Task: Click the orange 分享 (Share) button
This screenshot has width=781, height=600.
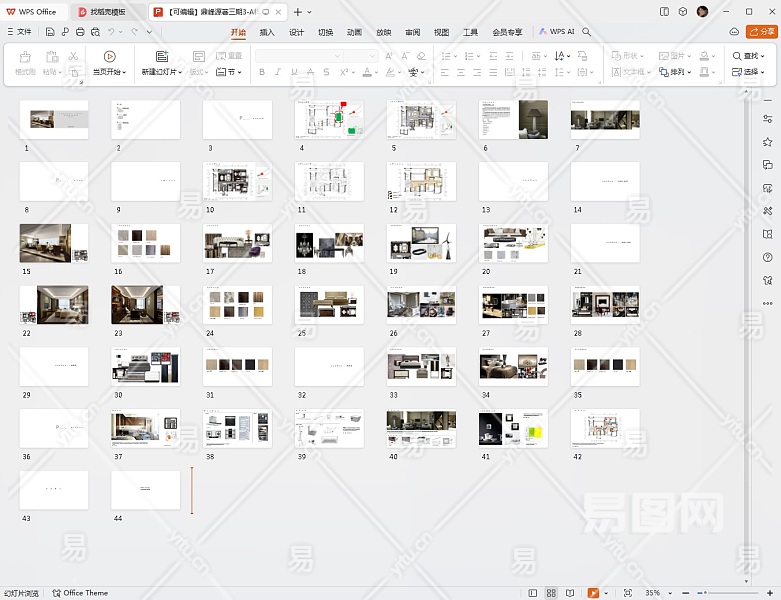Action: 762,32
